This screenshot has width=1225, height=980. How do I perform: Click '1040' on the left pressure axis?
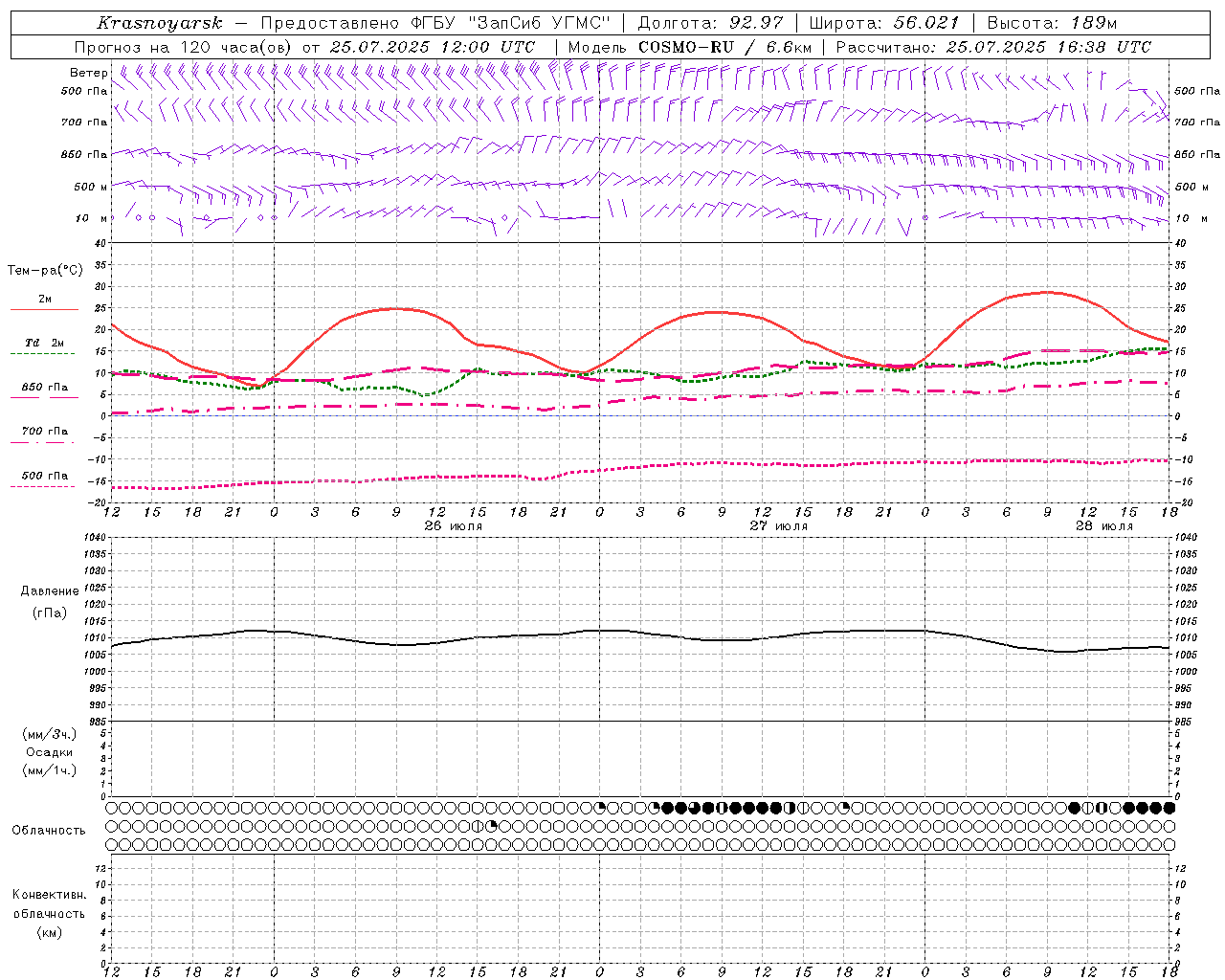click(x=93, y=538)
